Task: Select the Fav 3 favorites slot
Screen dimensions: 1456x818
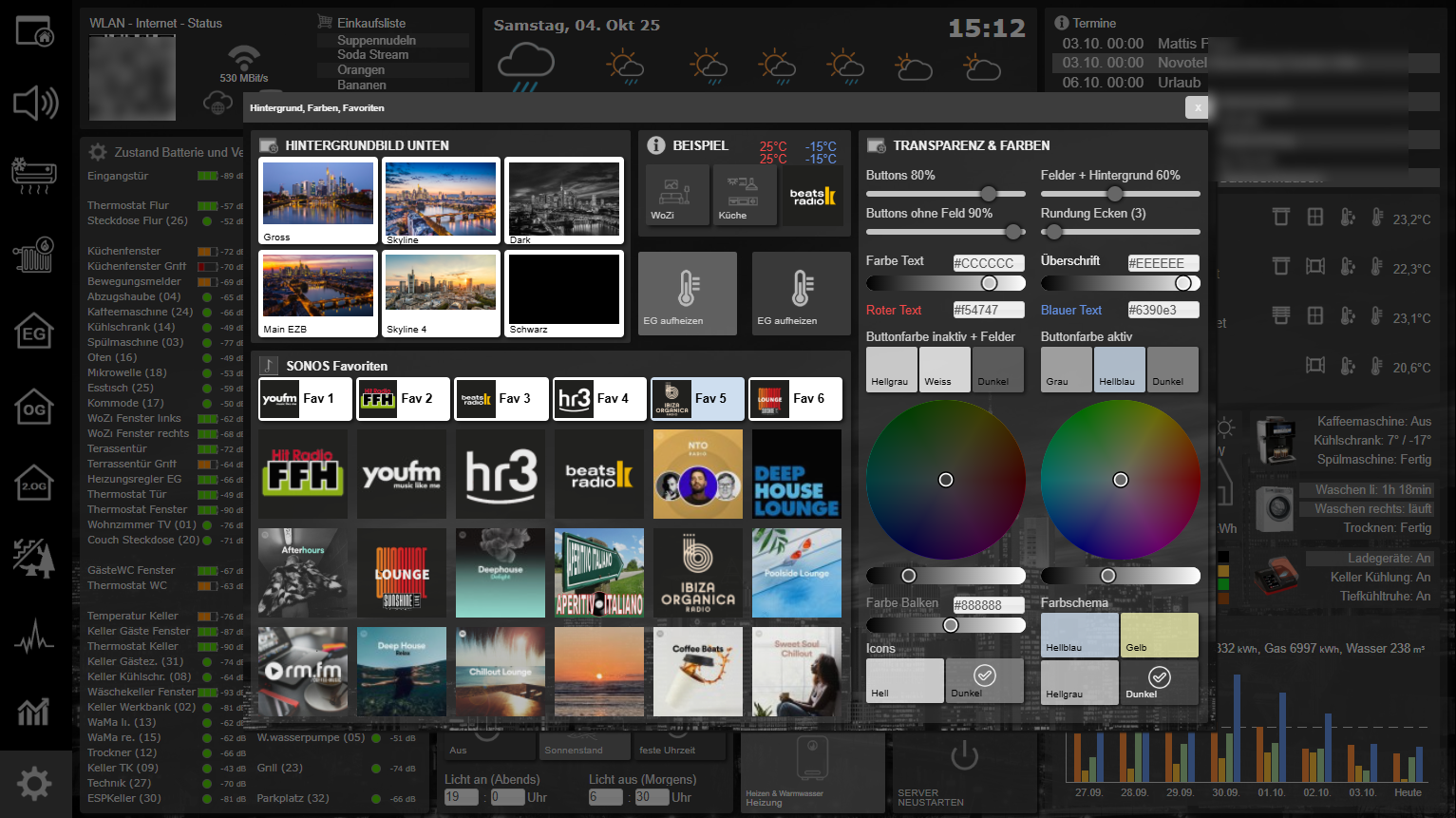Action: [x=501, y=399]
